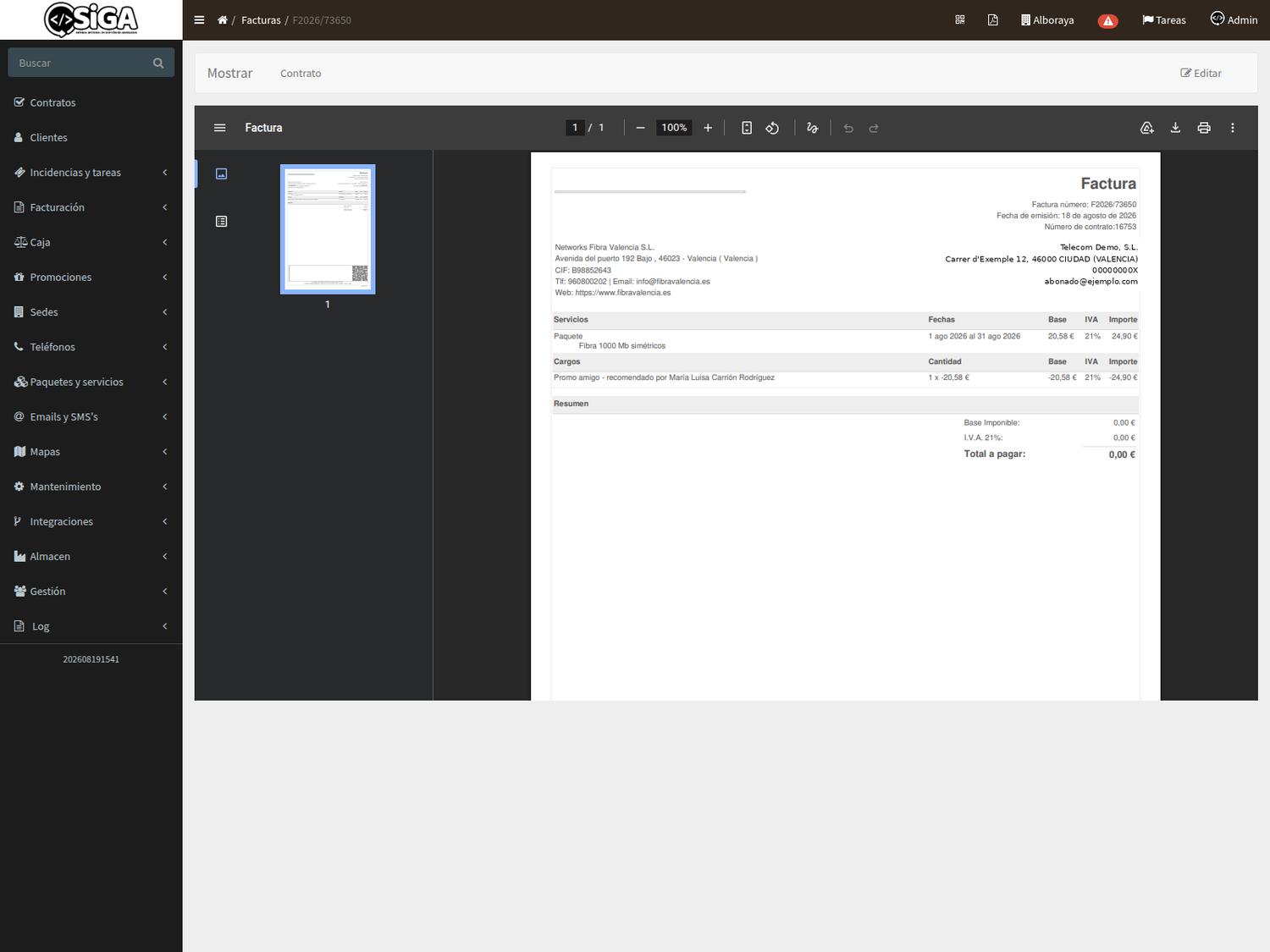Viewport: 1270px width, 952px height.
Task: Expand the Mantenimiento menu
Action: click(x=91, y=487)
